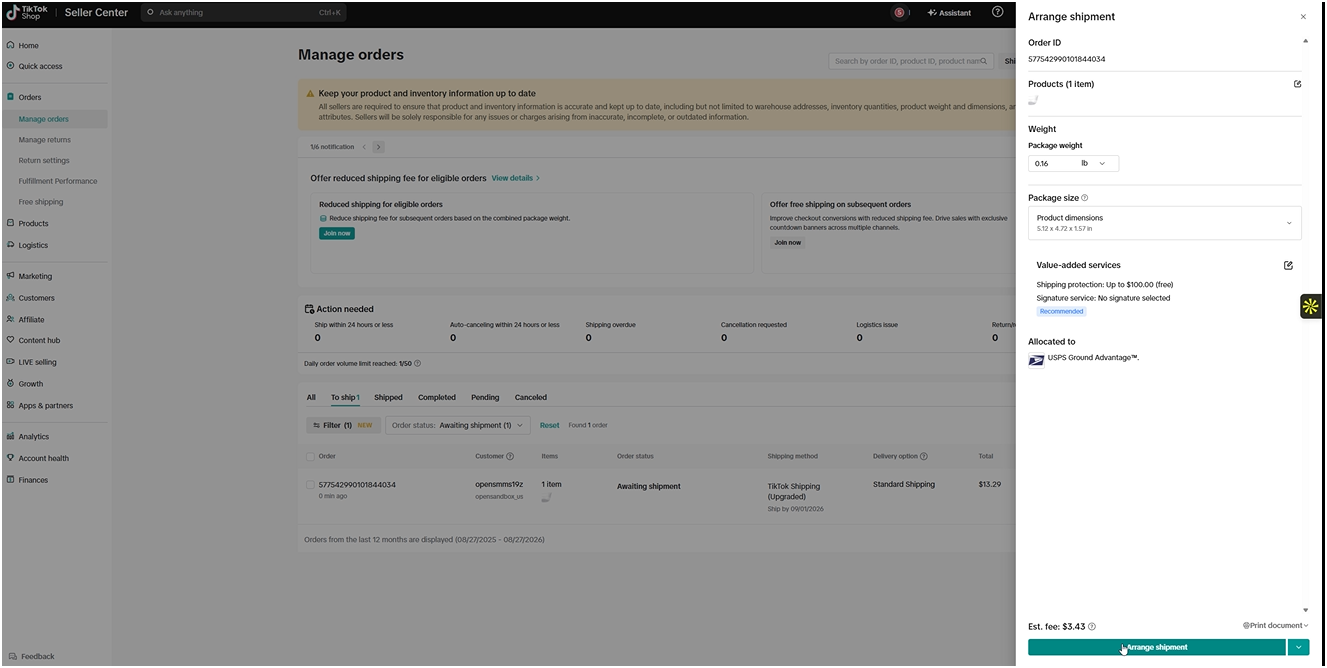The width and height of the screenshot is (1327, 668).
Task: Switch to the Pending tab
Action: (485, 397)
